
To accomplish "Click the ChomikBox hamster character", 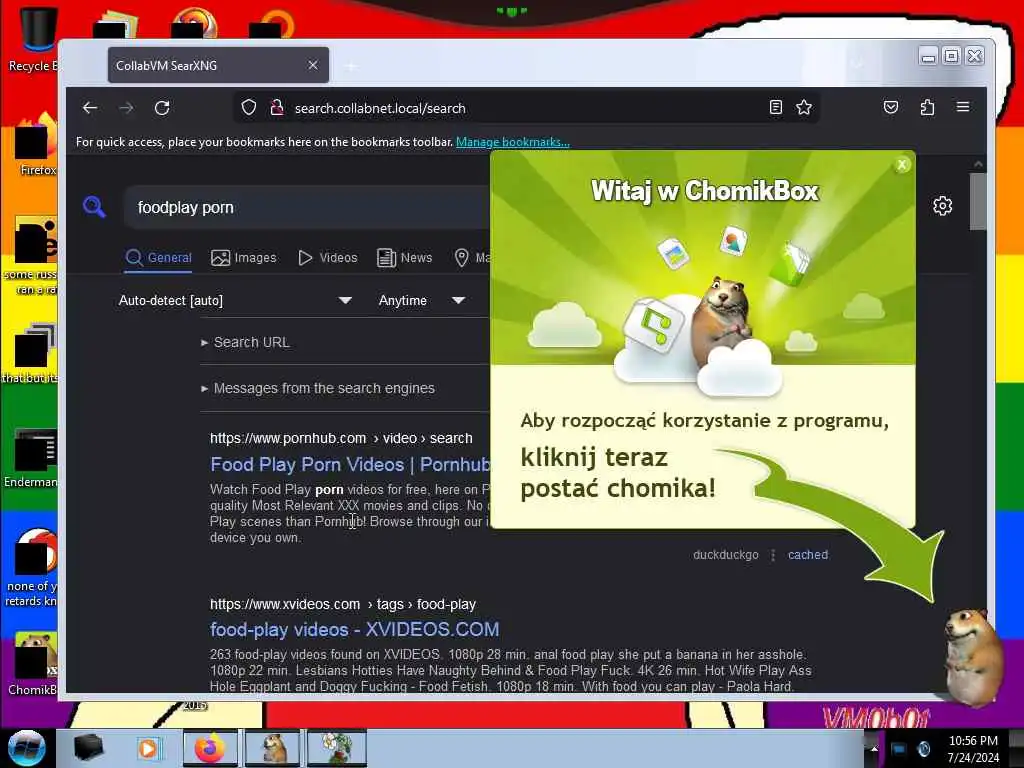I will [x=973, y=656].
